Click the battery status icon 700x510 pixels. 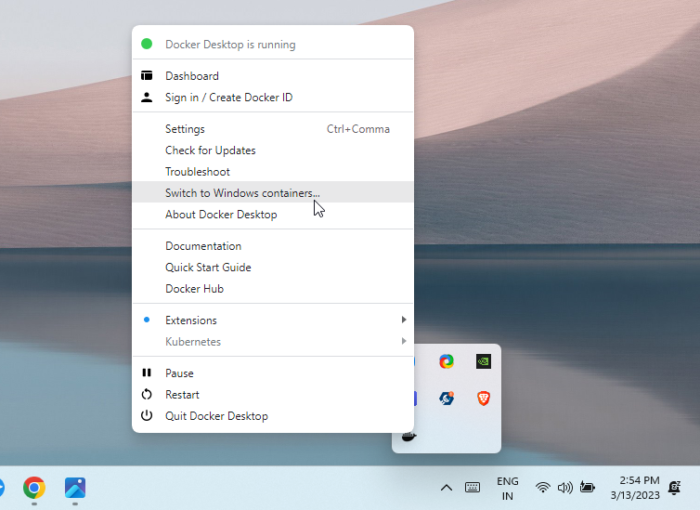click(588, 487)
